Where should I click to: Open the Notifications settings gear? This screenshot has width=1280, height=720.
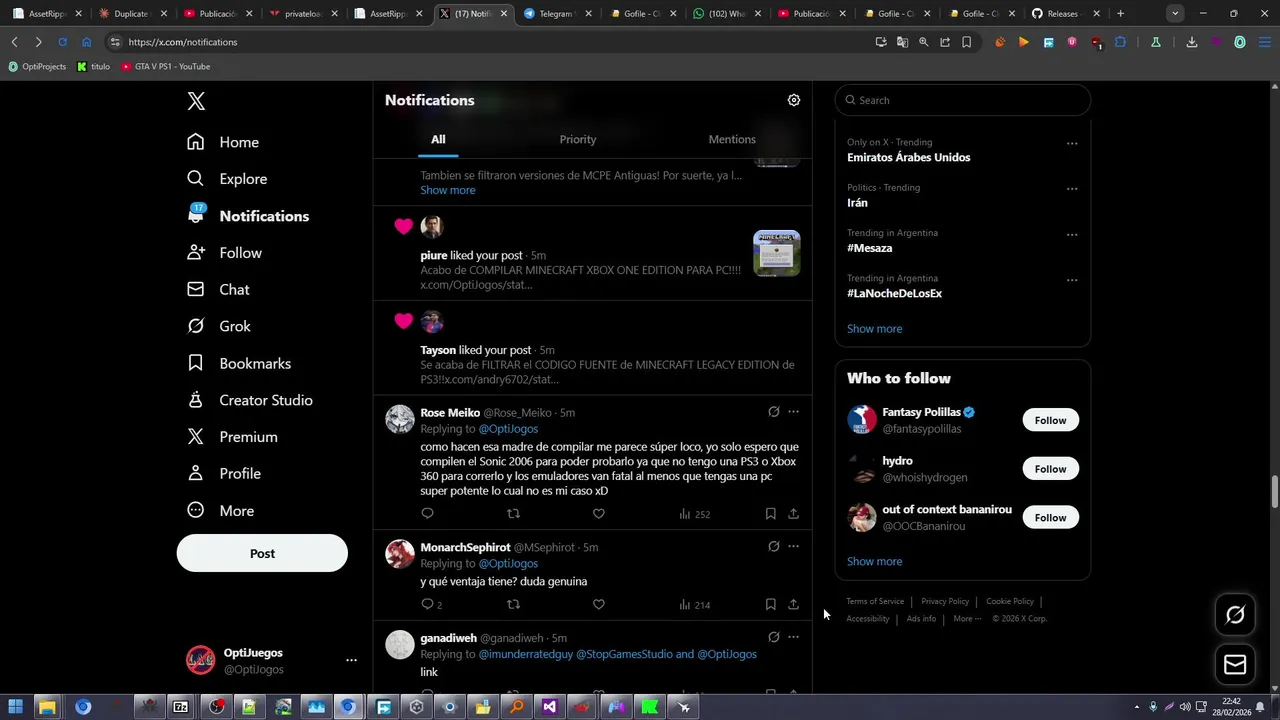point(794,100)
